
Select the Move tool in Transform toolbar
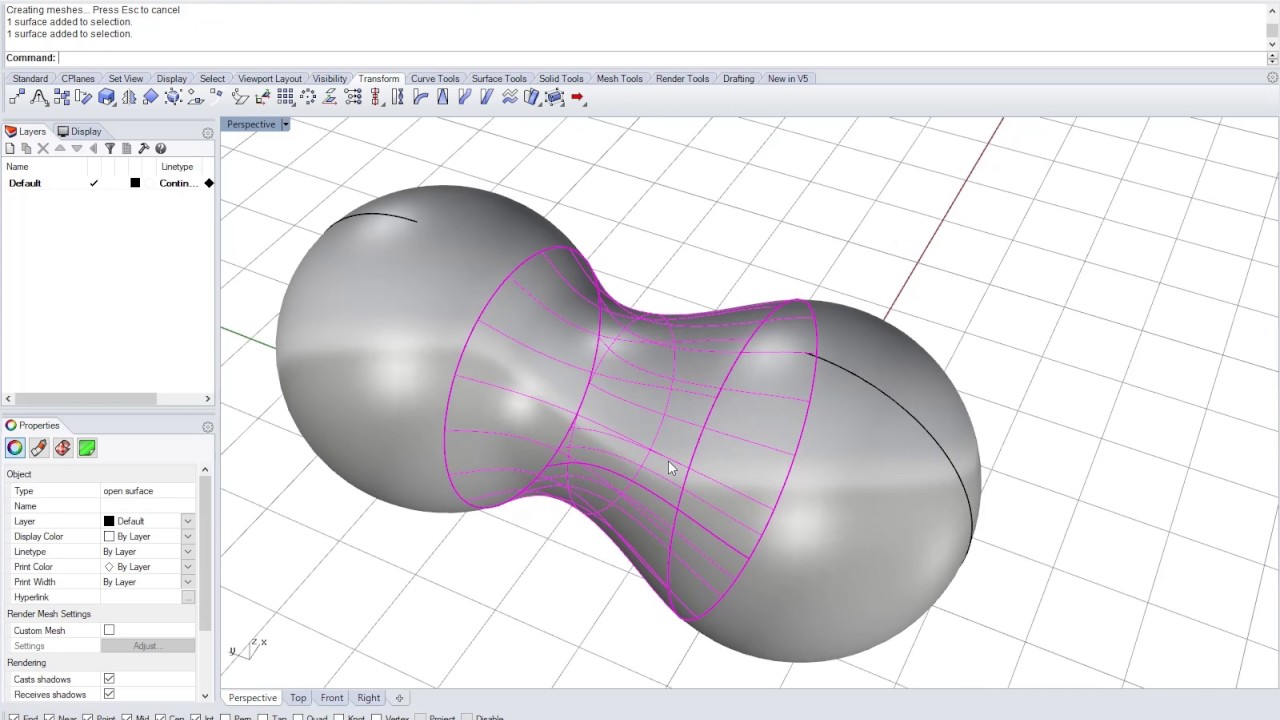[x=17, y=97]
